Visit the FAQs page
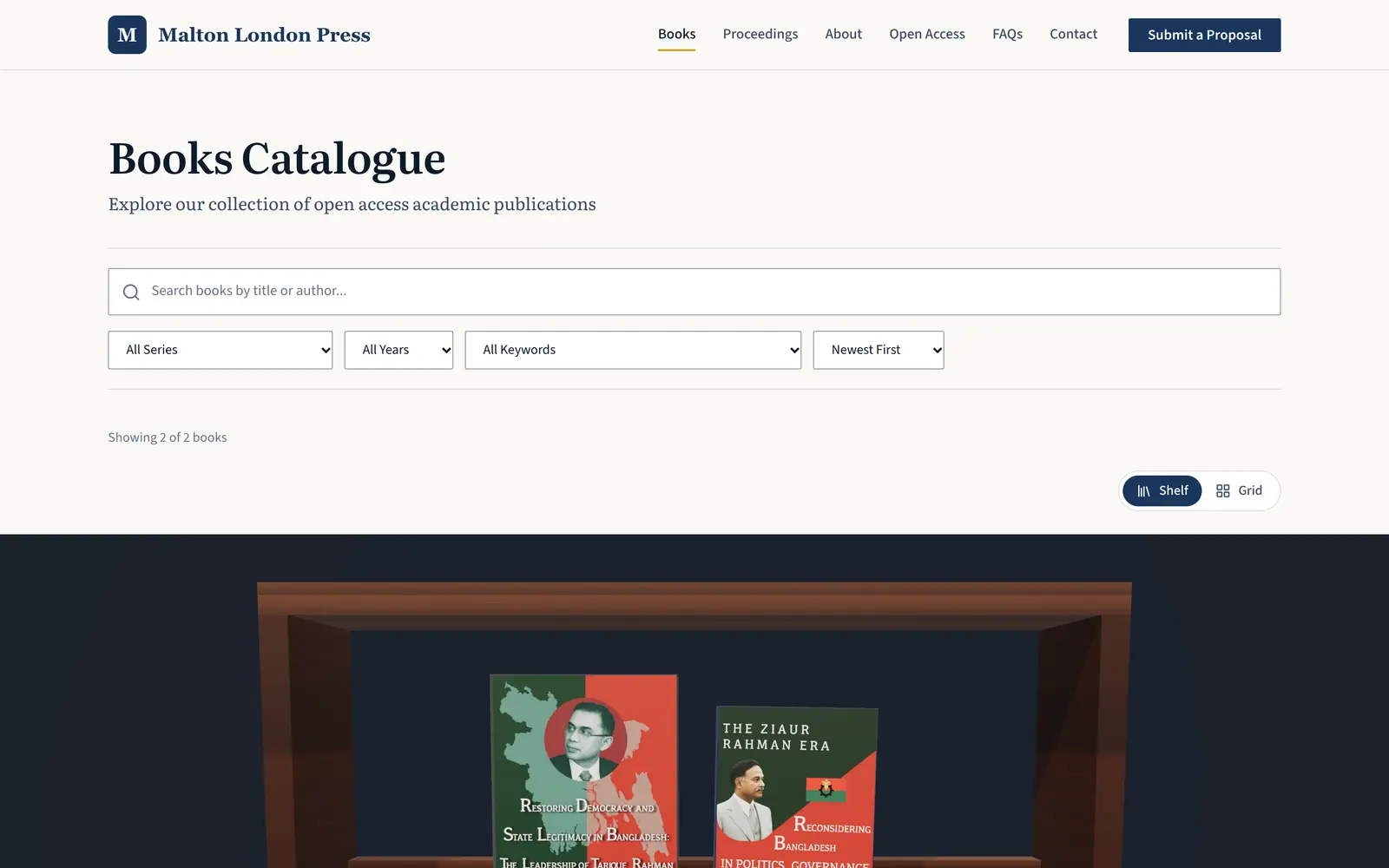The width and height of the screenshot is (1389, 868). coord(1007,35)
